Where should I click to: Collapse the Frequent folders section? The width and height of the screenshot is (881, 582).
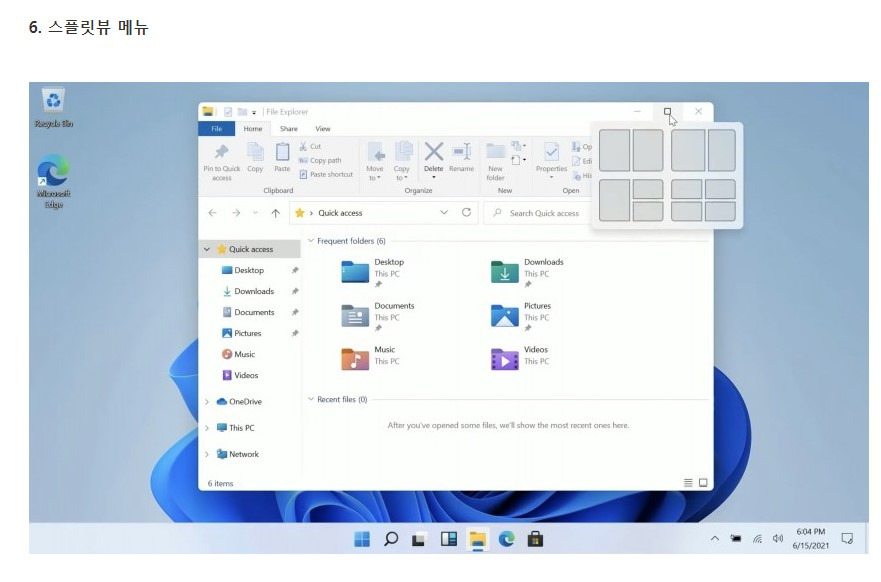310,241
